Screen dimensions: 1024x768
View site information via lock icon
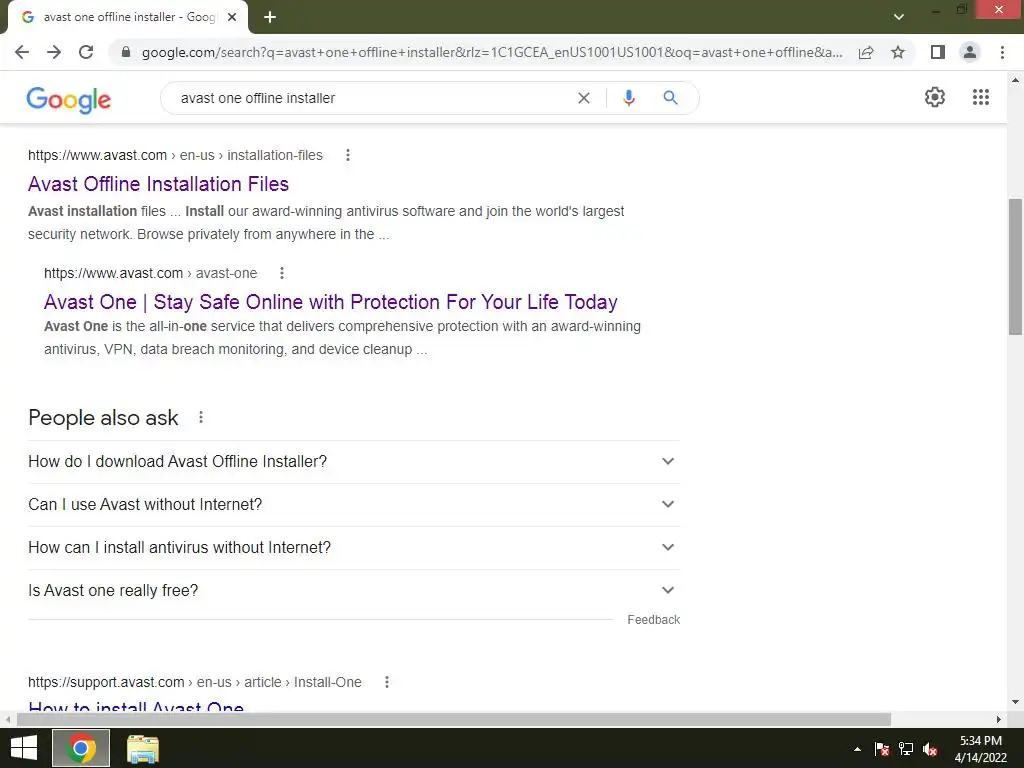pos(126,52)
